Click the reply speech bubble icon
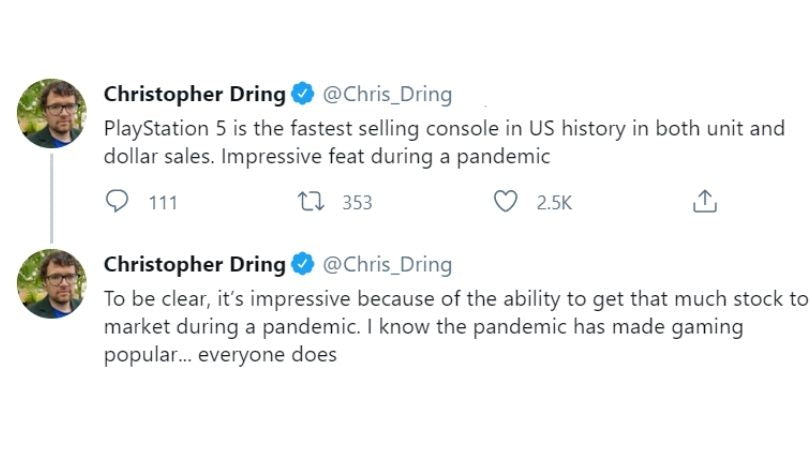Screen dimensions: 810x450 click(117, 202)
